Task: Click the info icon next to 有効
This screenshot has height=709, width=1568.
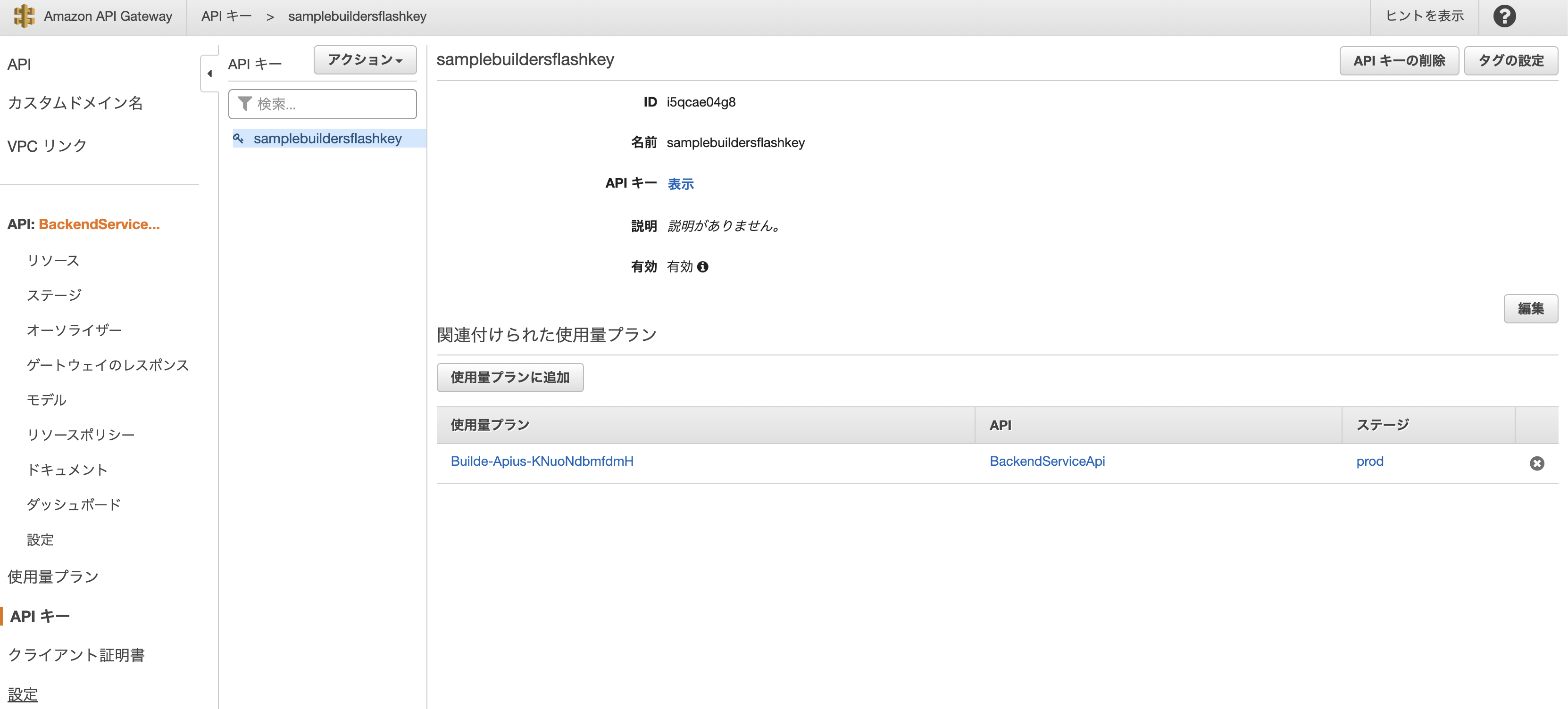Action: point(702,267)
